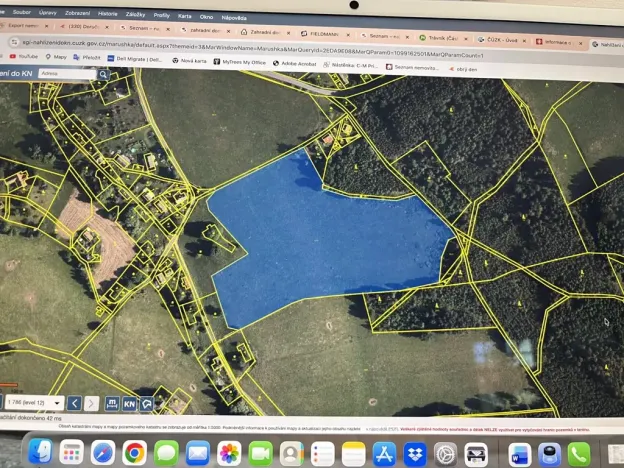The height and width of the screenshot is (468, 624).
Task: Go to previous map view arrow
Action: pyautogui.click(x=74, y=403)
